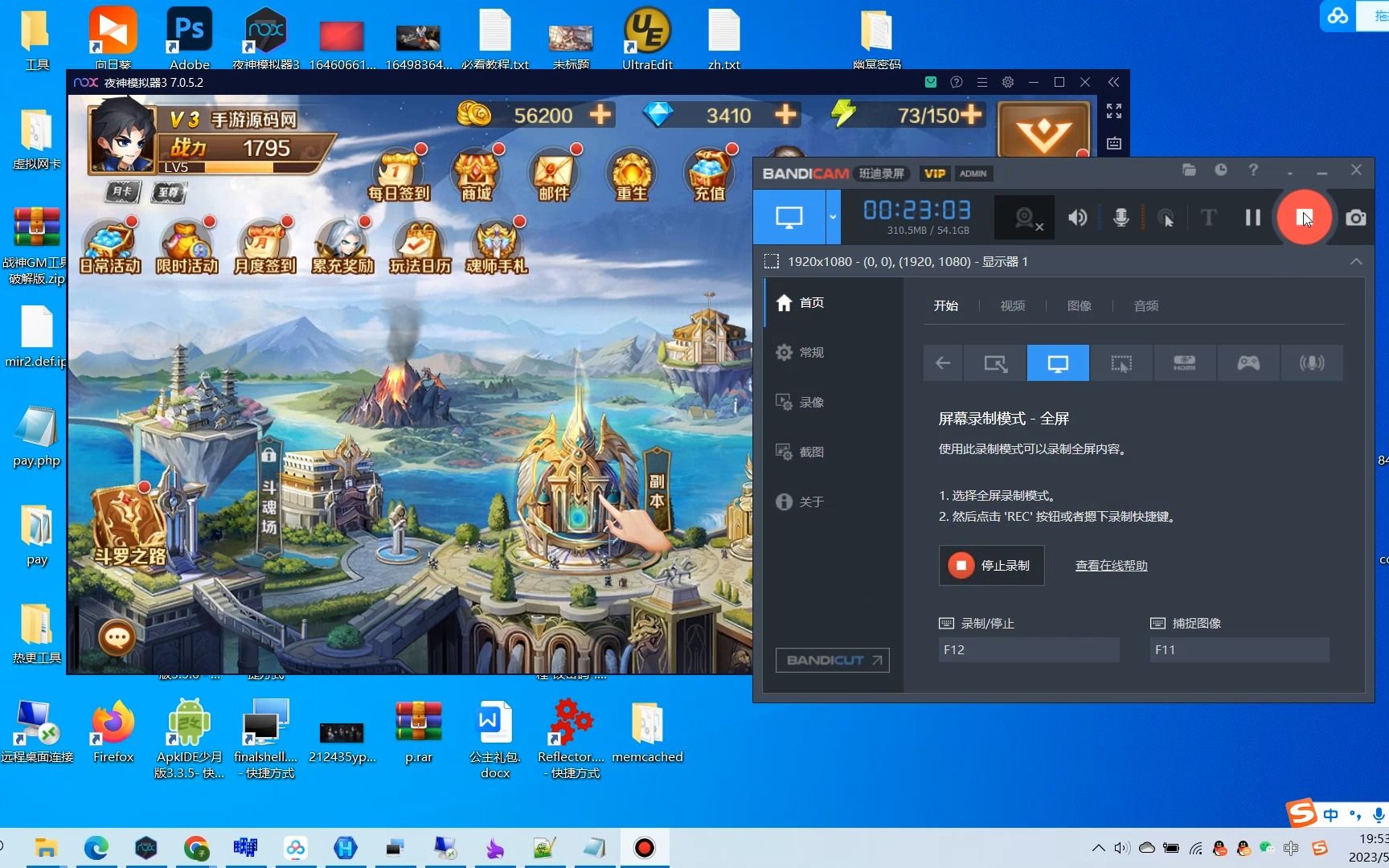Switch to the 开始 tab in Bandicam
The height and width of the screenshot is (868, 1389).
pos(945,305)
